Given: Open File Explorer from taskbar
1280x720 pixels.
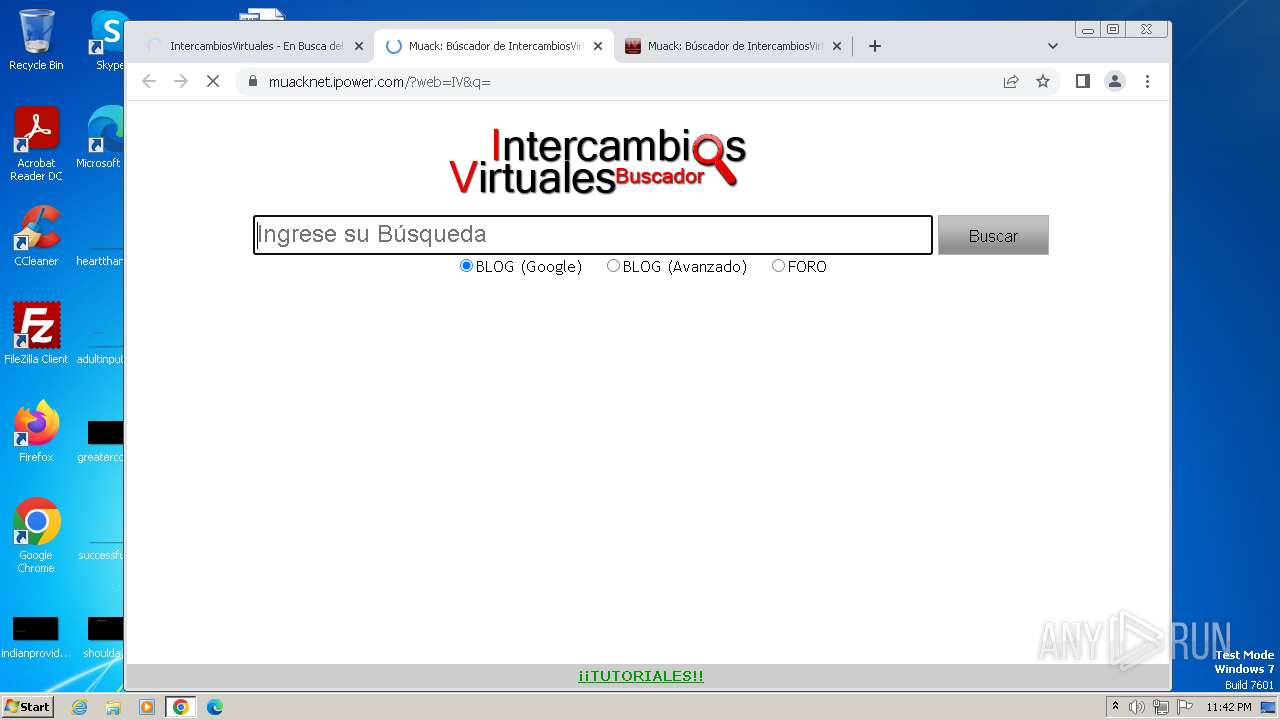Looking at the screenshot, I should [x=113, y=707].
